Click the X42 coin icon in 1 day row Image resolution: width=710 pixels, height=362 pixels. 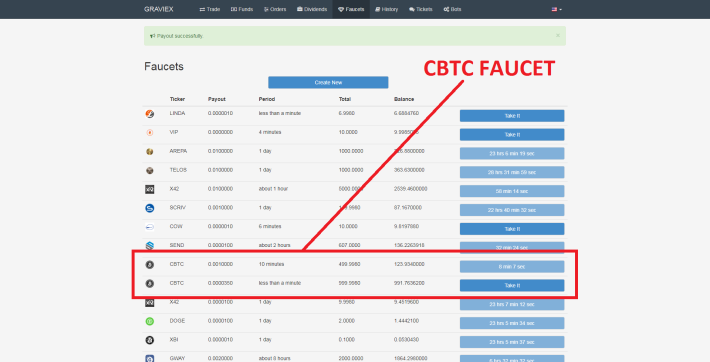point(149,302)
